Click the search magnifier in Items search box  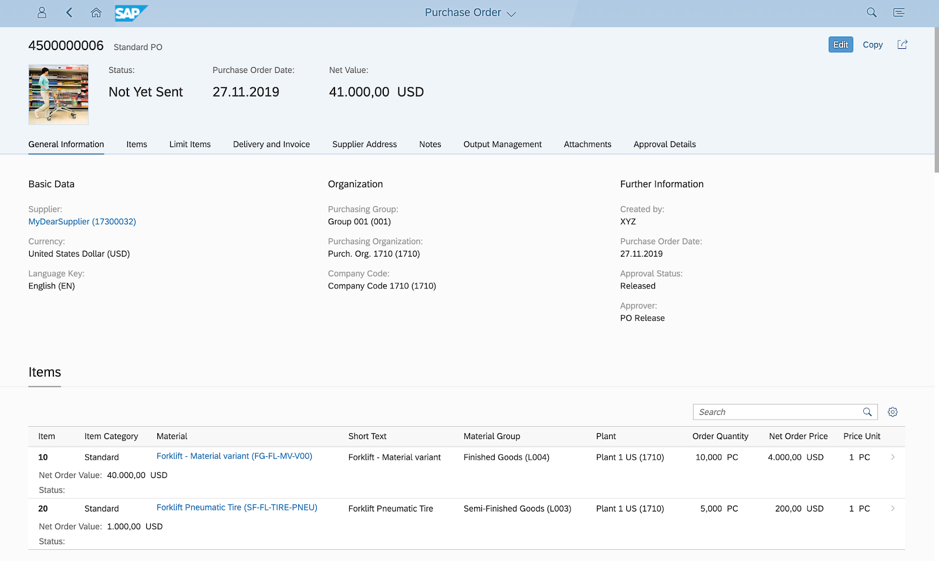point(867,412)
